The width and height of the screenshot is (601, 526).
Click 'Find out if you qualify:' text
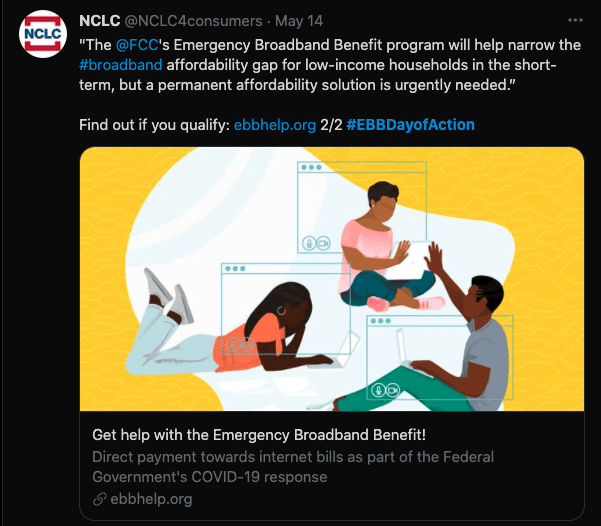pyautogui.click(x=154, y=125)
